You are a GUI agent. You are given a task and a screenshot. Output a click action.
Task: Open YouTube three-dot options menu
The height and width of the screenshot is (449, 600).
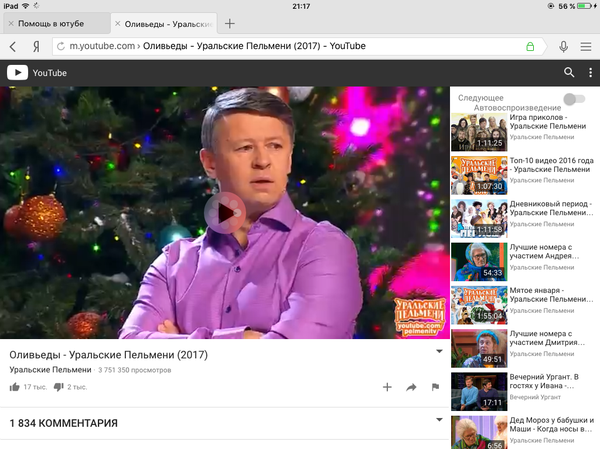tap(589, 72)
